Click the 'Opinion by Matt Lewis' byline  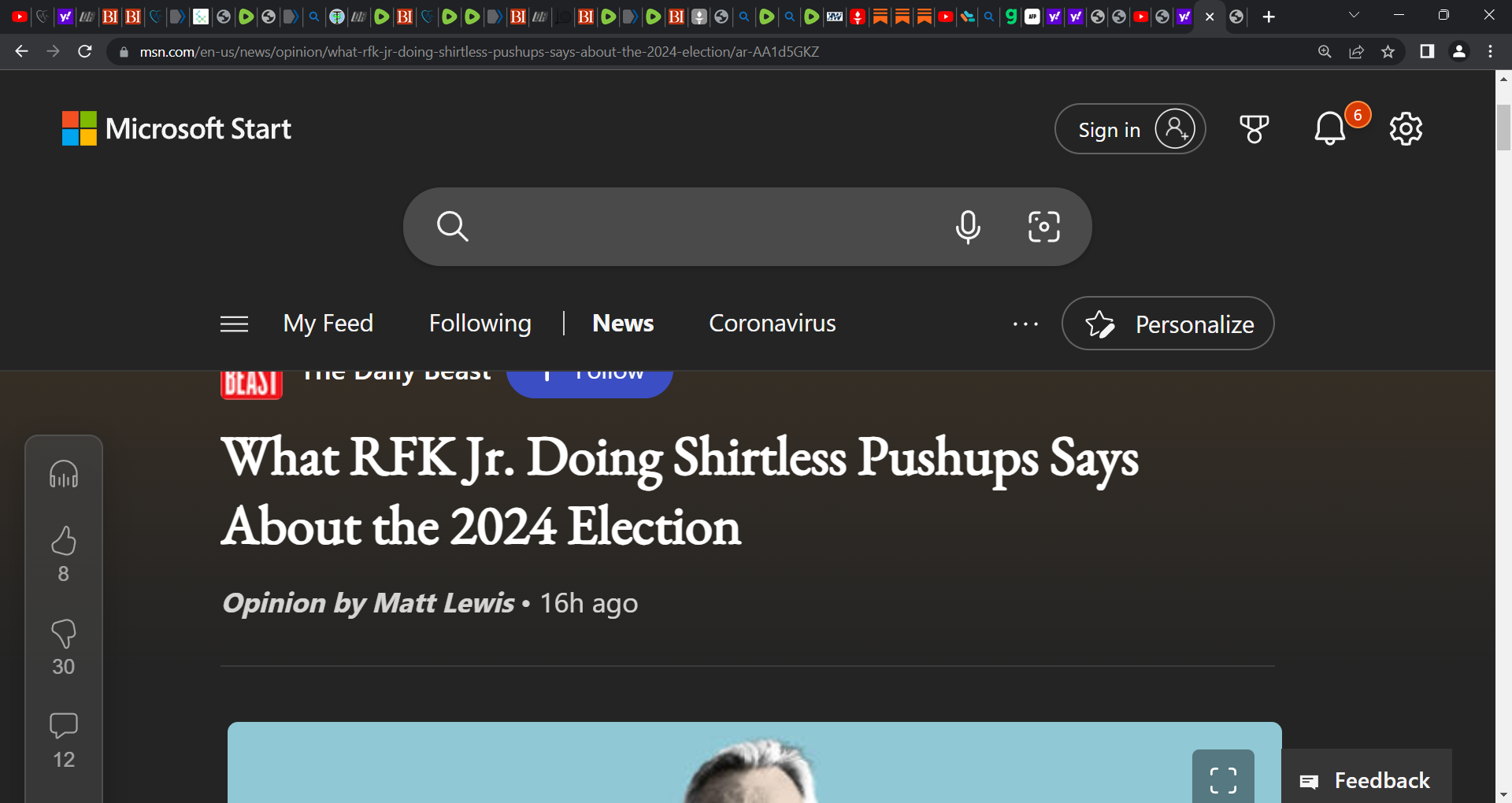tap(368, 603)
